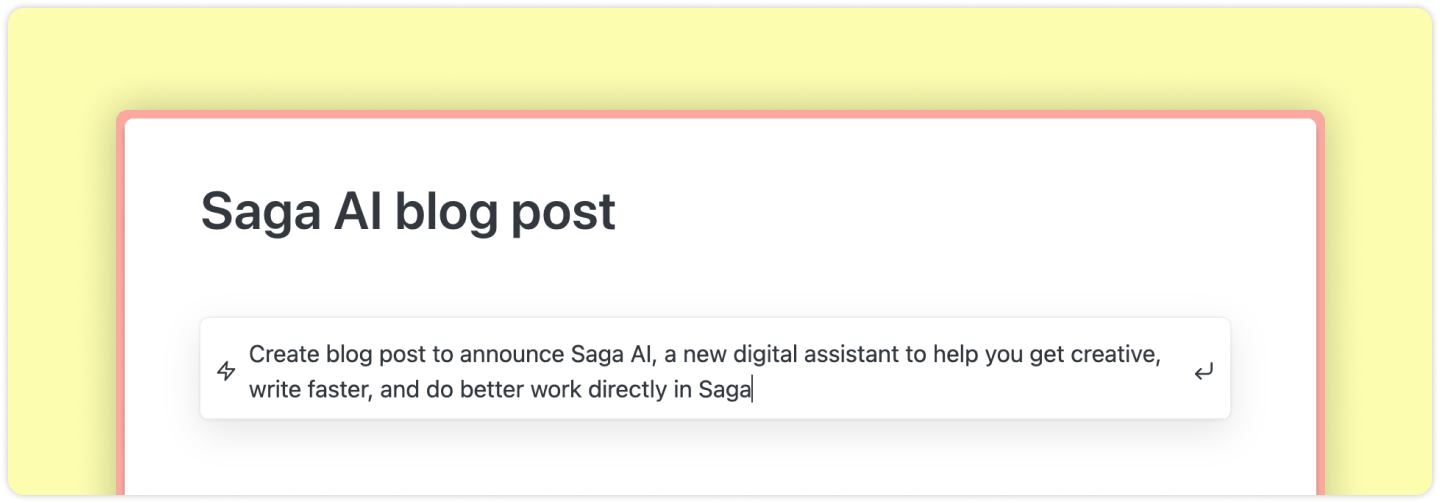Place cursor after "Saga" at prompt end

tap(752, 390)
